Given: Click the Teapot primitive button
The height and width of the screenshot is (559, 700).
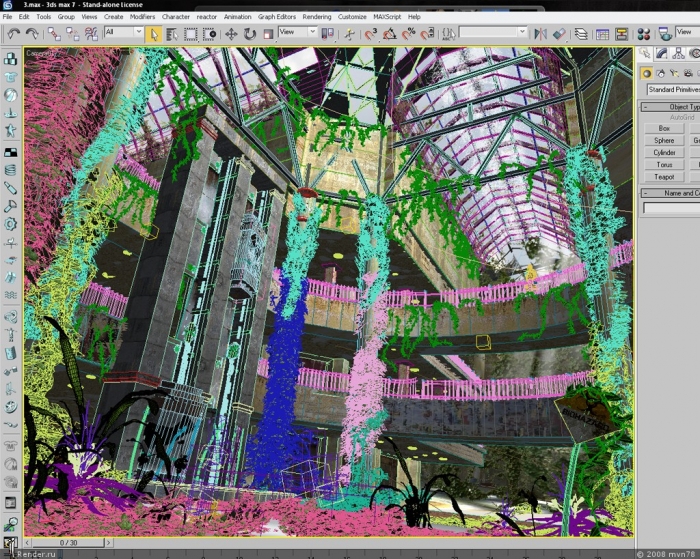Looking at the screenshot, I should click(x=664, y=177).
